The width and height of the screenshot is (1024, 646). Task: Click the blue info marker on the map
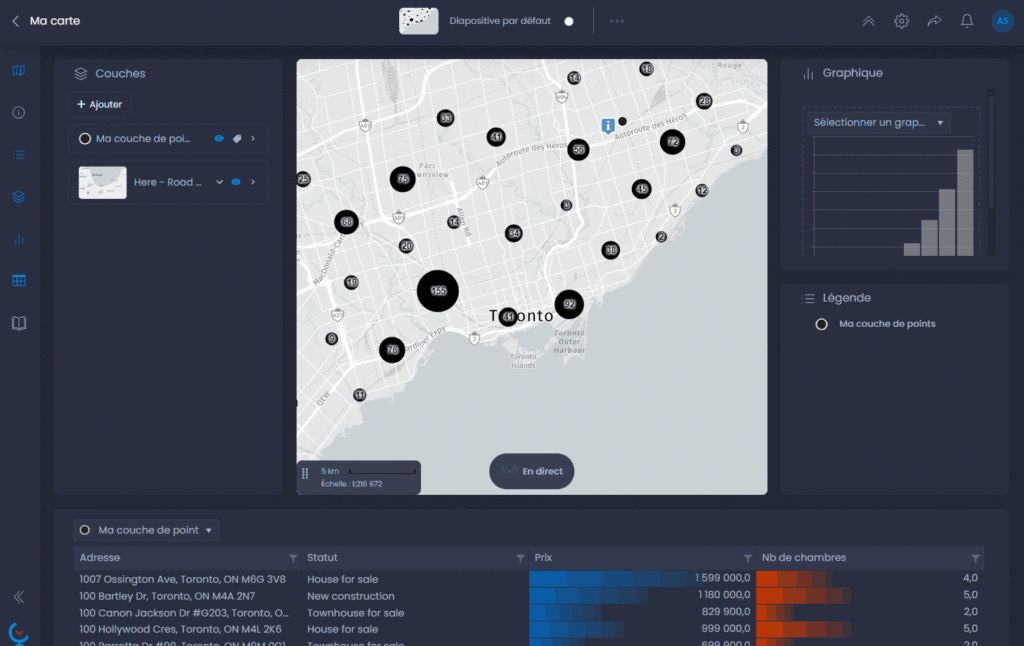(608, 125)
